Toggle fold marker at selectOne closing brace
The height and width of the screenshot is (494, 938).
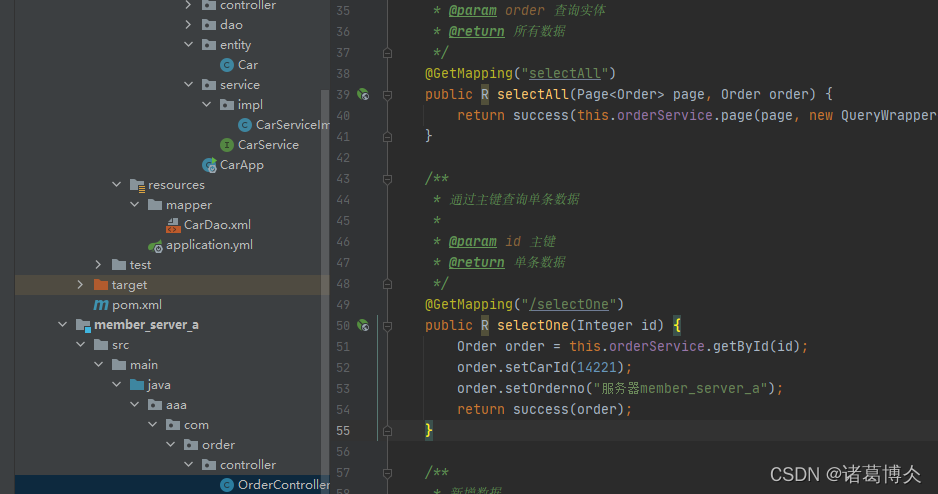tap(387, 430)
